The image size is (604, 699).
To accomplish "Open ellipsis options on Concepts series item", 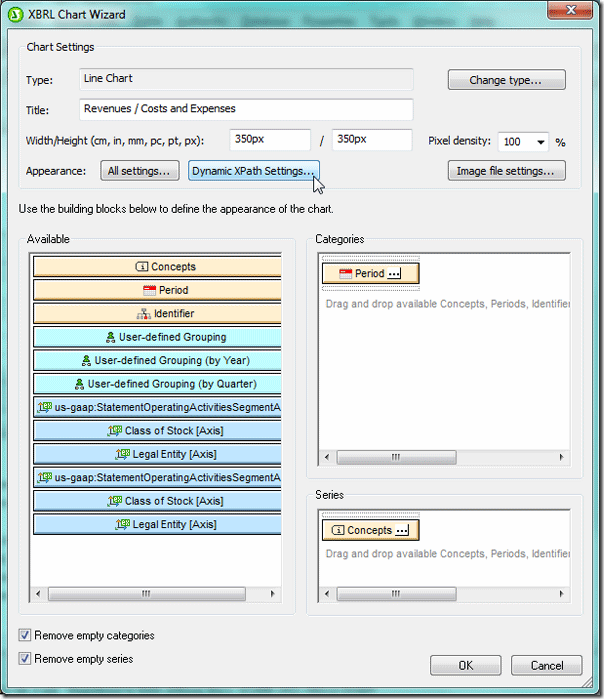I will coord(402,530).
